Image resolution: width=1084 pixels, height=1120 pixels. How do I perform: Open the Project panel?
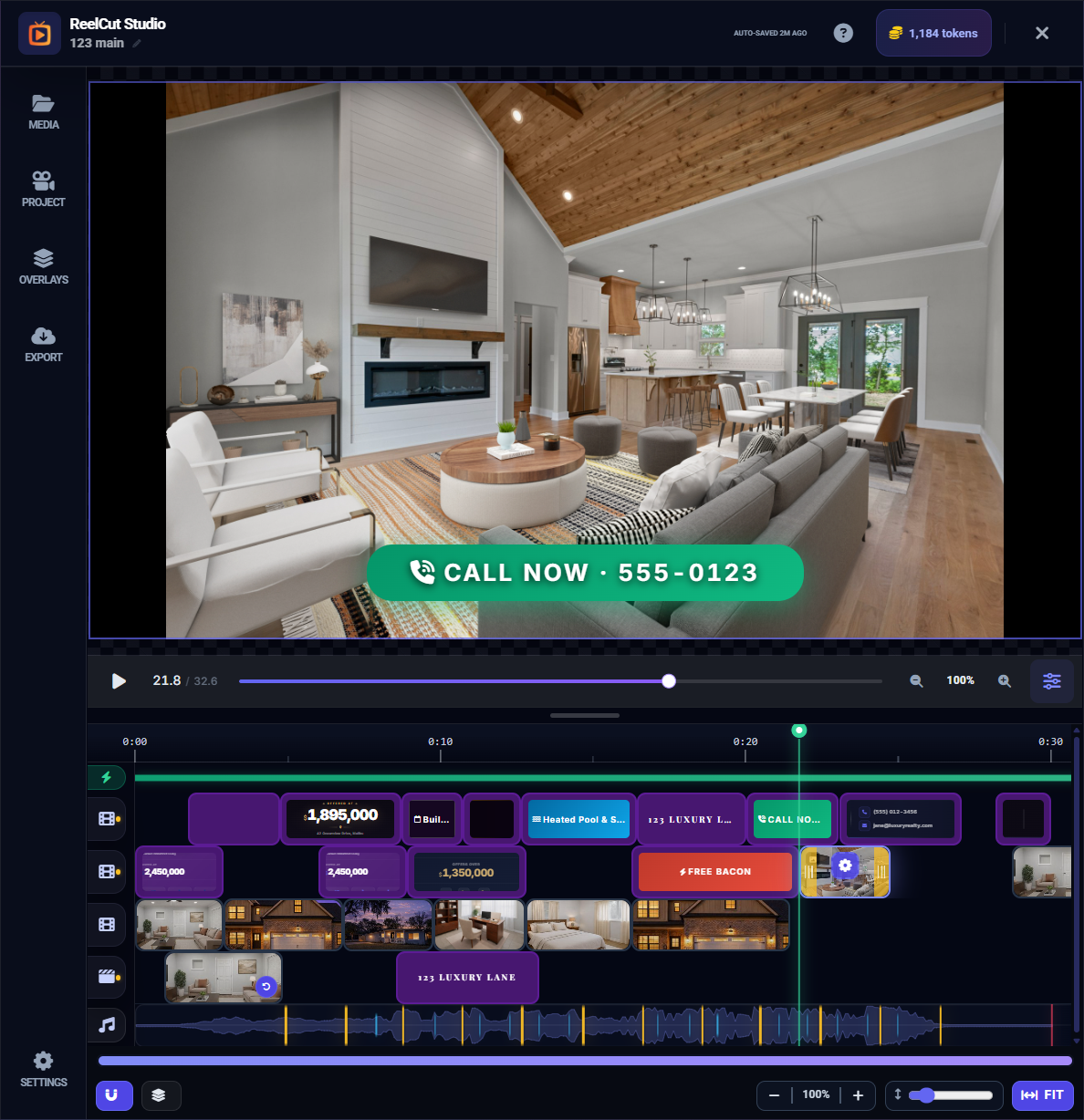click(x=43, y=189)
